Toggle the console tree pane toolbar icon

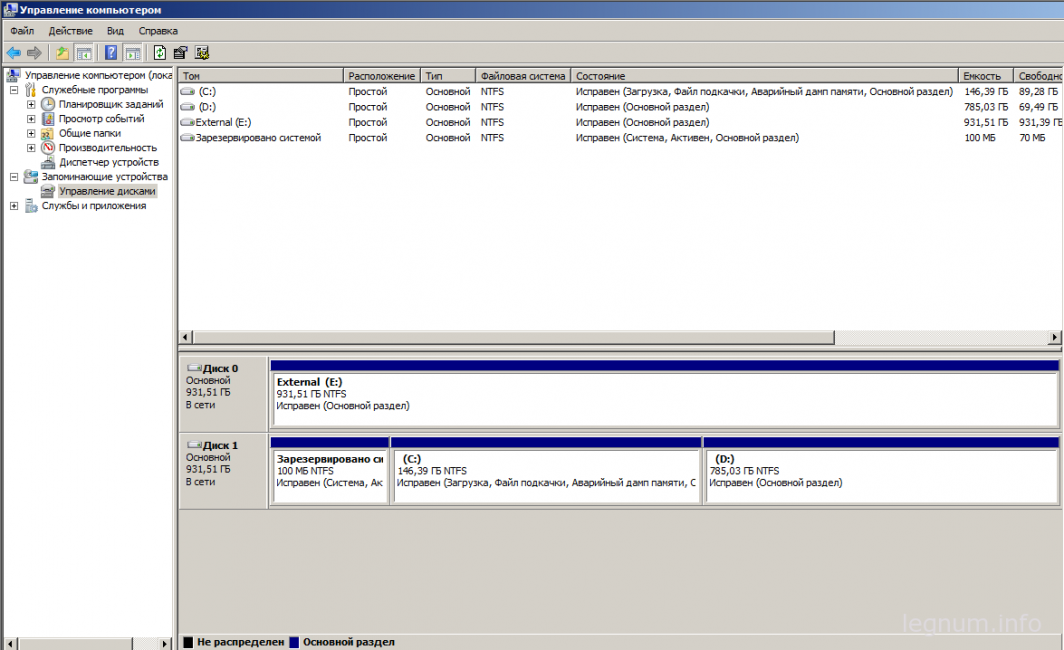(x=84, y=53)
